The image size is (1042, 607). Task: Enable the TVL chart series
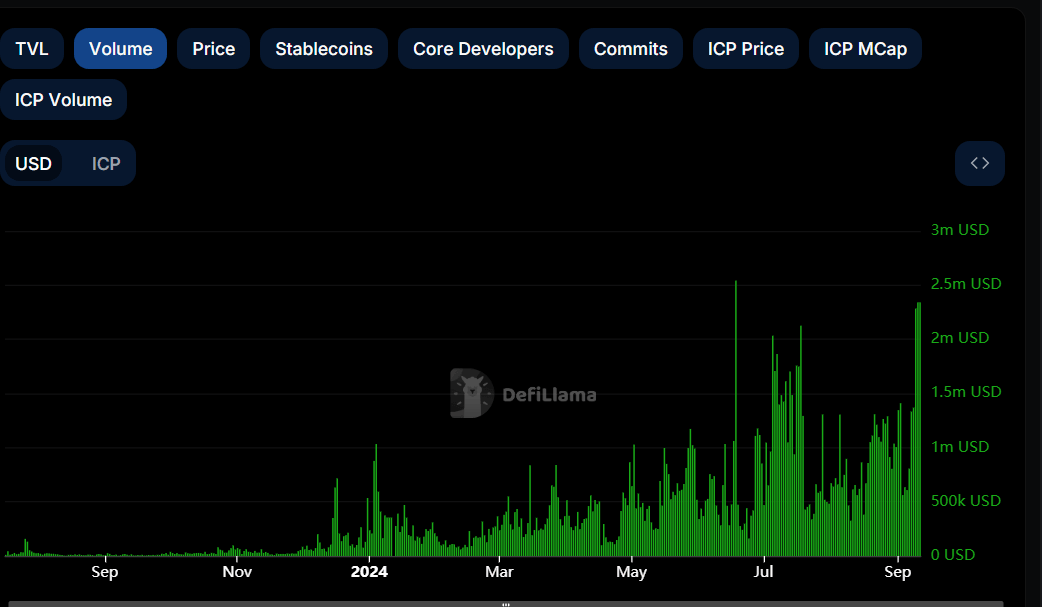(32, 49)
